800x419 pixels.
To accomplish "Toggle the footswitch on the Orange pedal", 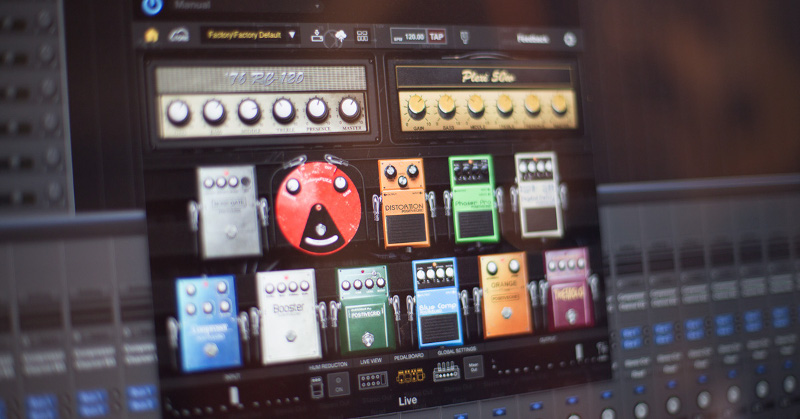I will click(x=506, y=313).
